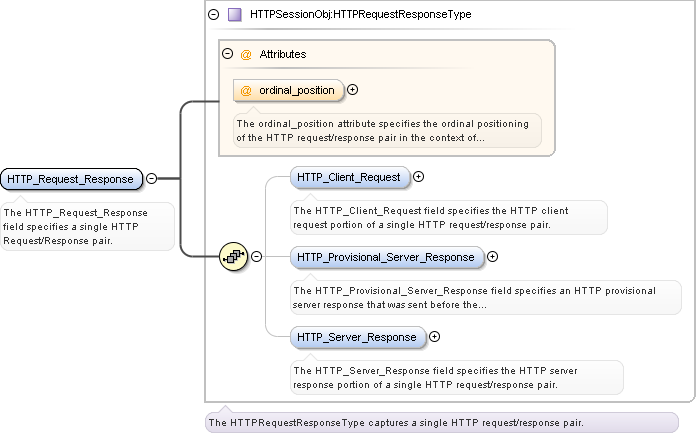Click the ordinal_position attribute description text
Image resolution: width=697 pixels, height=436 pixels.
(x=386, y=131)
